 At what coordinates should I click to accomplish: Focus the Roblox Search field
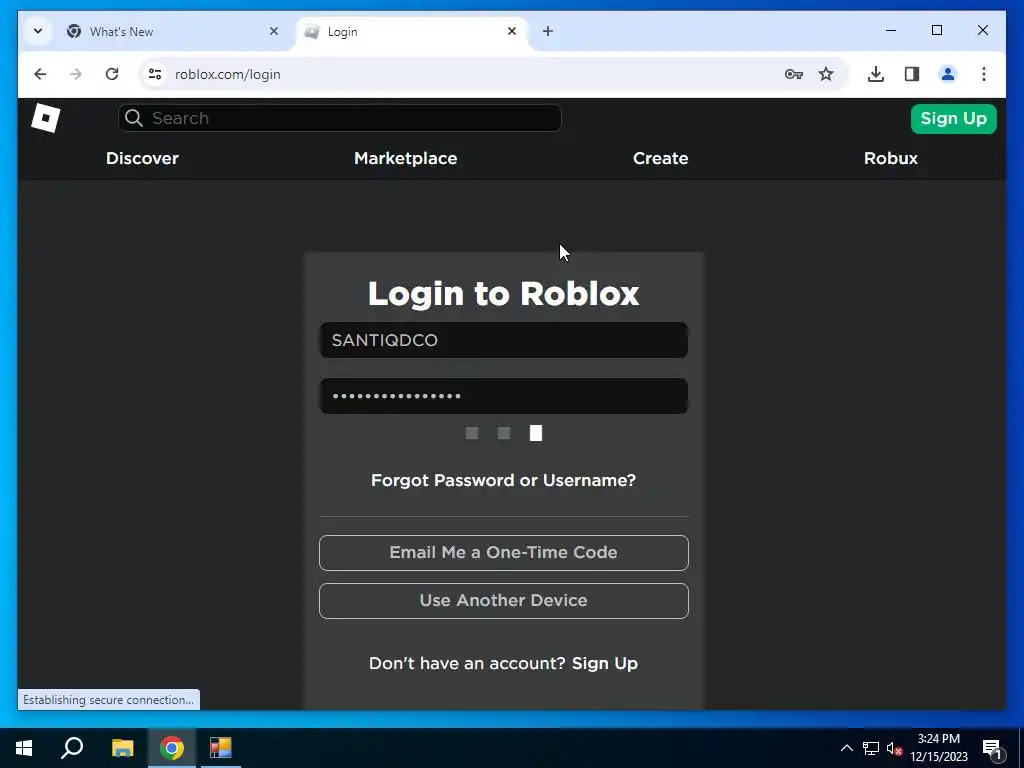(340, 118)
